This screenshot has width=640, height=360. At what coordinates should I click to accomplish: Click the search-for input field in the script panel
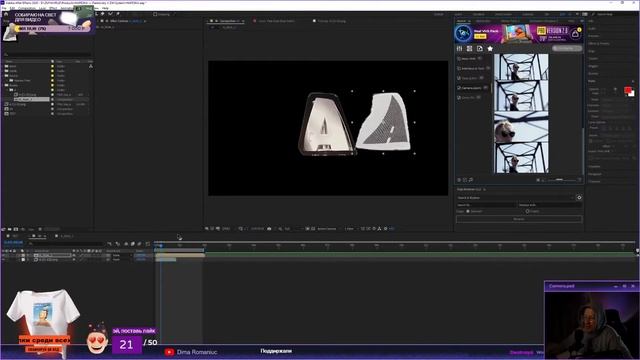[x=486, y=205]
